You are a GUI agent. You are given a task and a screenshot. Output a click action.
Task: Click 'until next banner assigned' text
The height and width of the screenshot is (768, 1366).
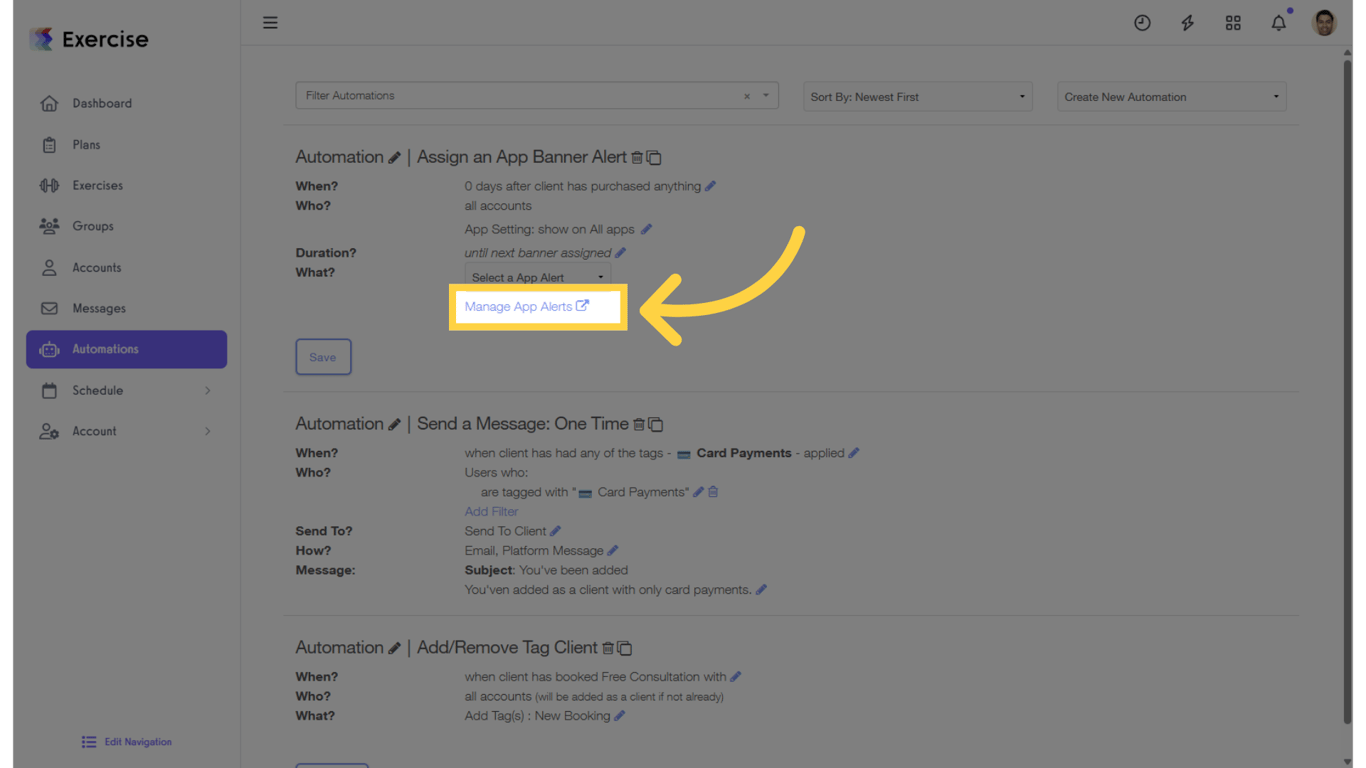point(538,253)
